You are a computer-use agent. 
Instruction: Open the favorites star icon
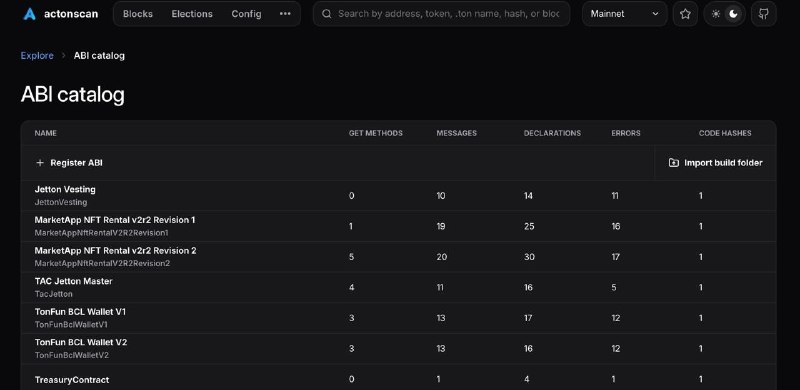685,14
